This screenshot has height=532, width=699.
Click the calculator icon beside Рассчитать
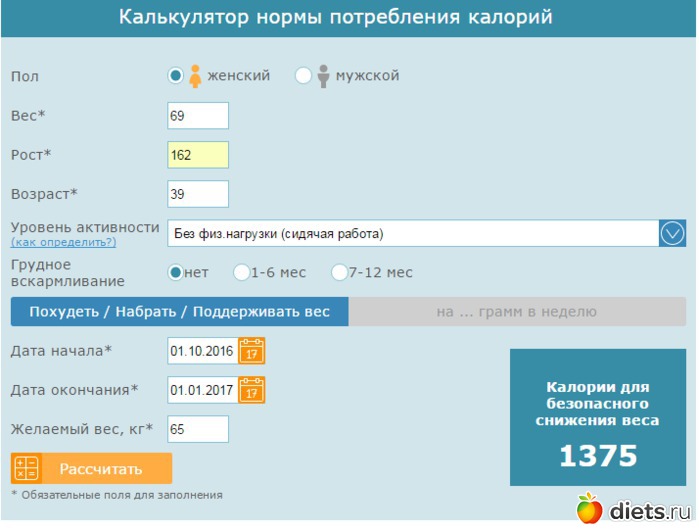click(26, 469)
